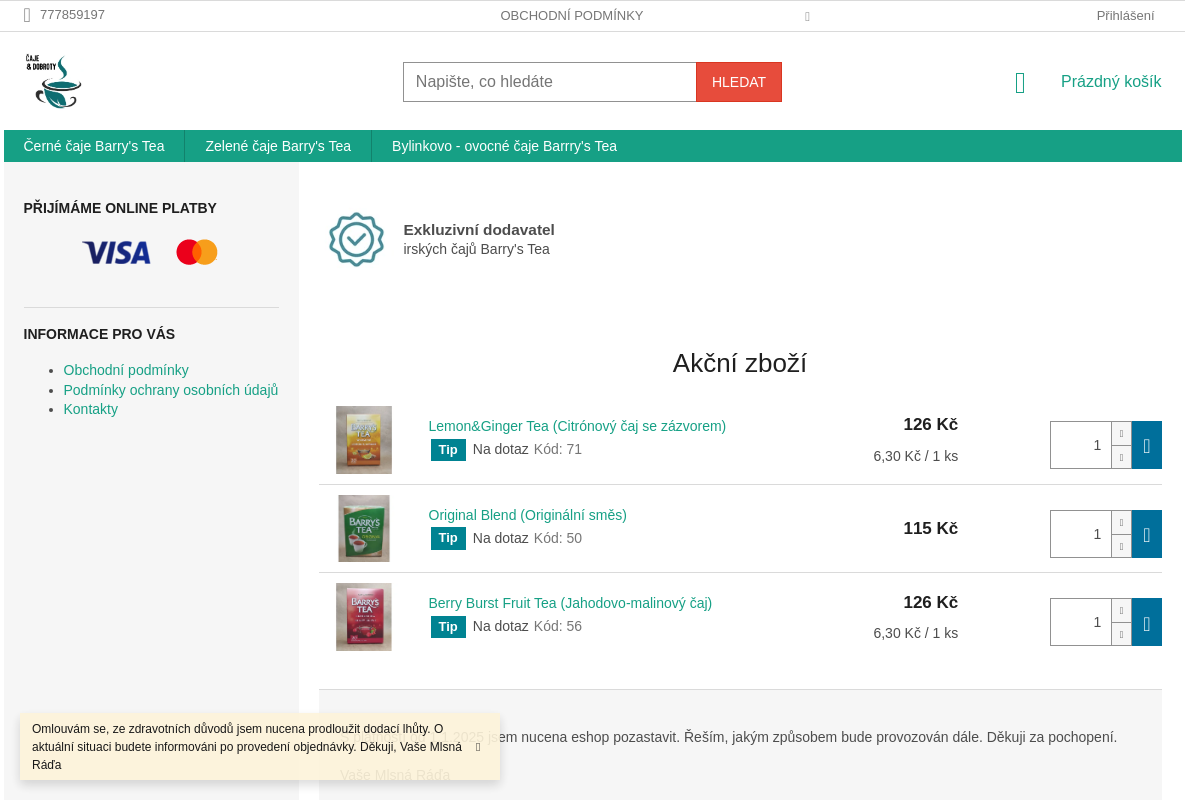Decrease quantity for Berry Burst Tea
This screenshot has height=800, width=1200.
click(x=1121, y=634)
